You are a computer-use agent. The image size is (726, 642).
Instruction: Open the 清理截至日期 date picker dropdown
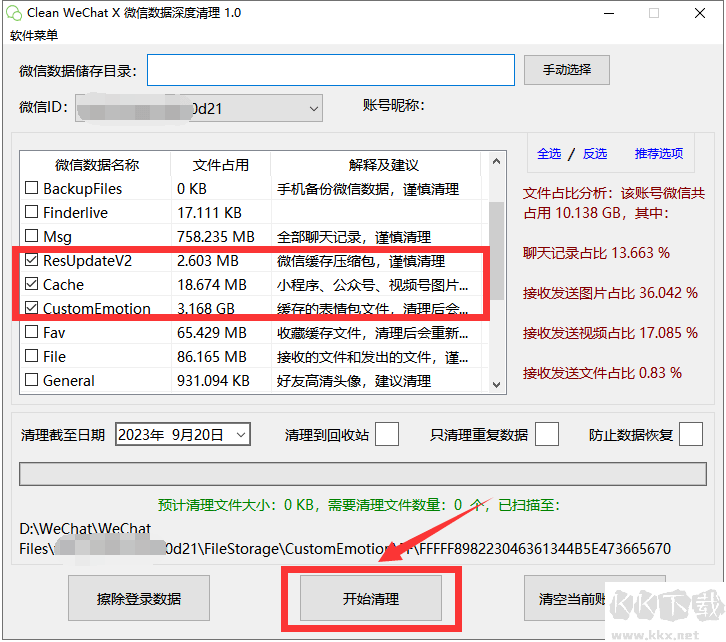tap(241, 435)
